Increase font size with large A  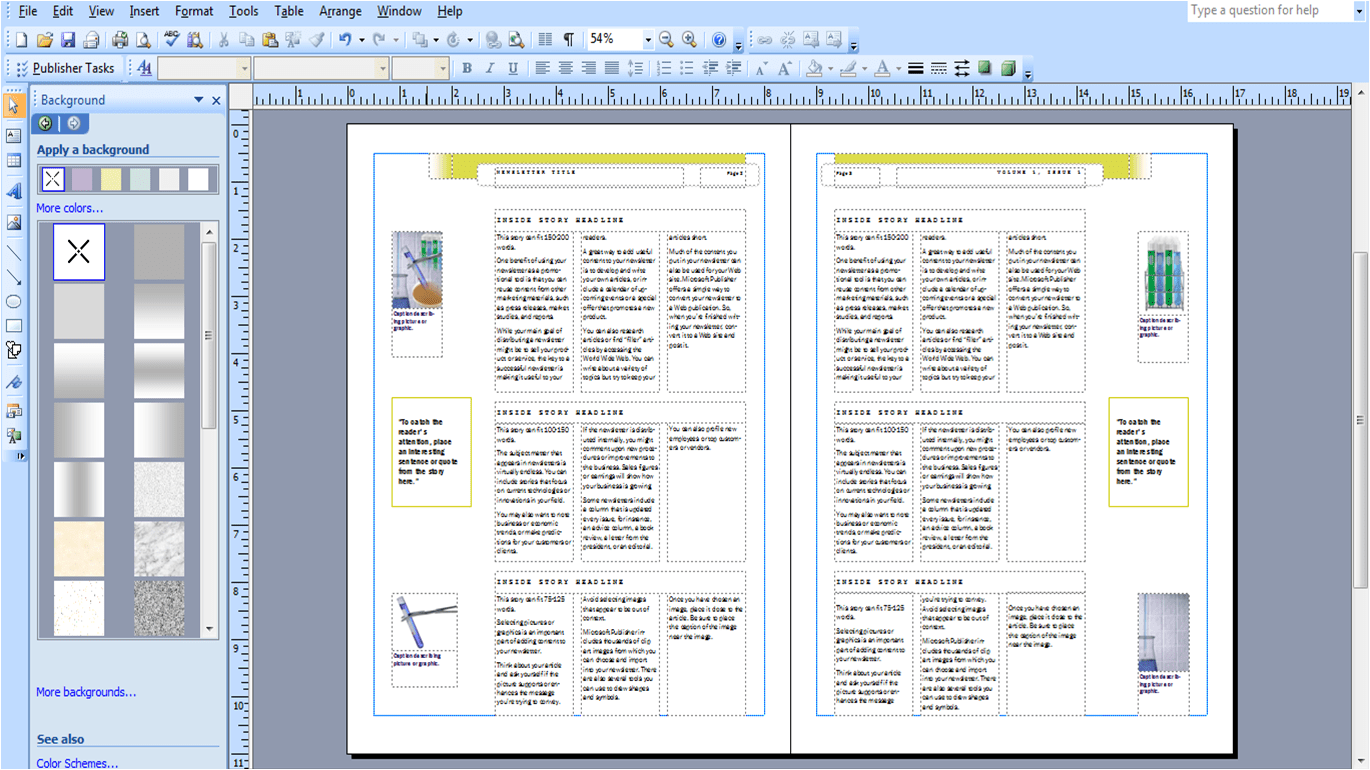(x=785, y=68)
